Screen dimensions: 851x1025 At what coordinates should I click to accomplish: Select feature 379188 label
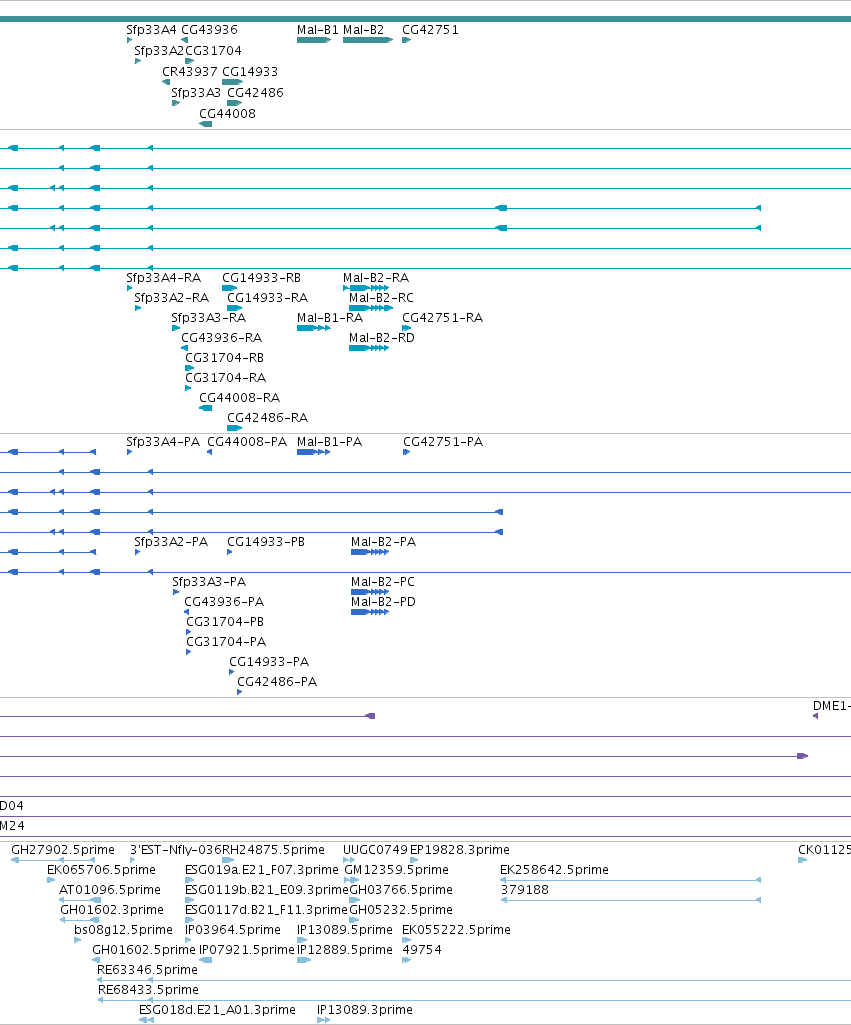tap(525, 890)
